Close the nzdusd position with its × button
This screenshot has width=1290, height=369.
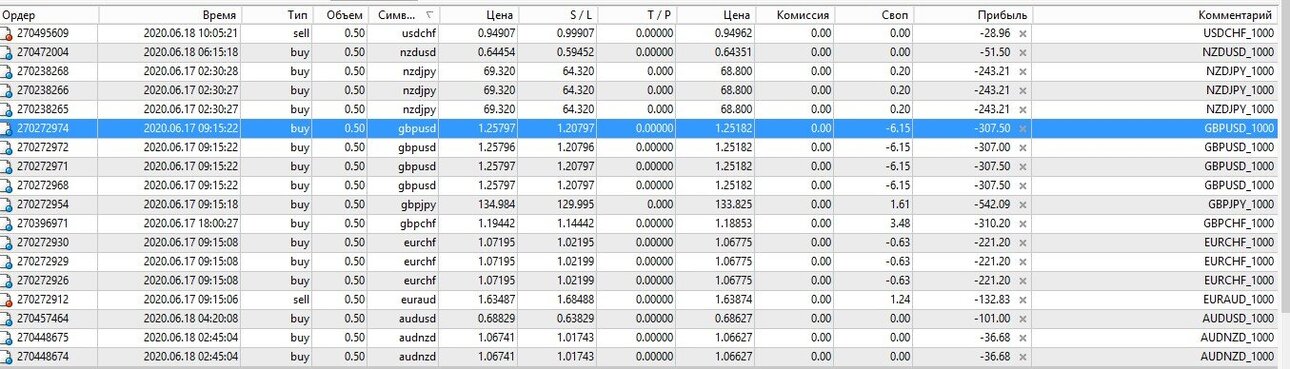click(1022, 52)
